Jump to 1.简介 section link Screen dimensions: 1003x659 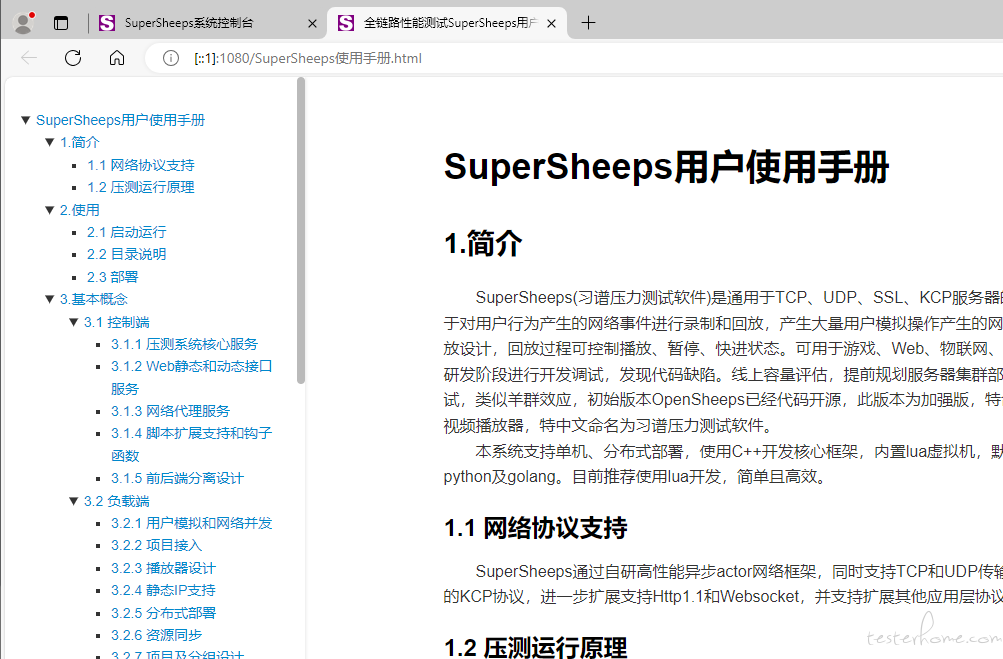click(x=80, y=142)
